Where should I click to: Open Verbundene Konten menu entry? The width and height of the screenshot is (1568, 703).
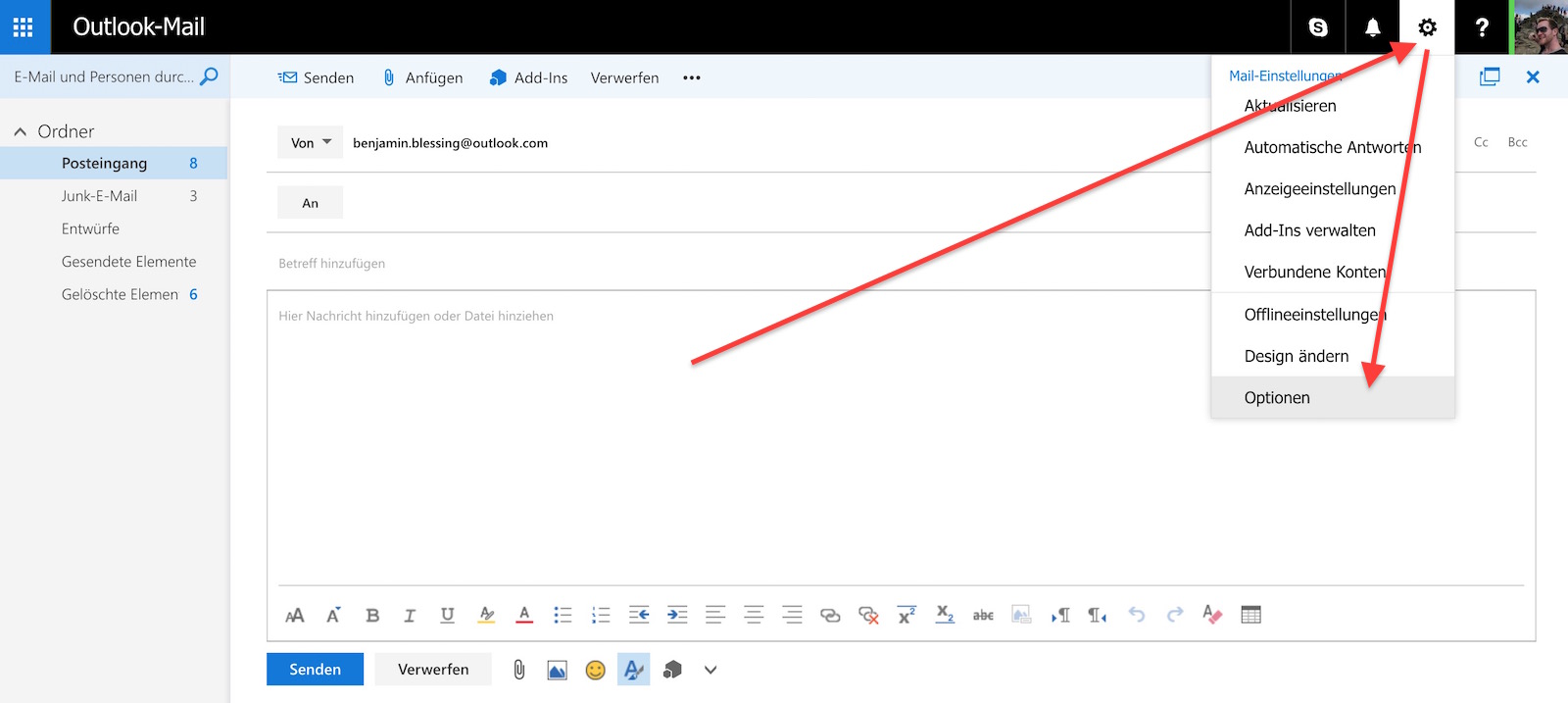click(1333, 272)
